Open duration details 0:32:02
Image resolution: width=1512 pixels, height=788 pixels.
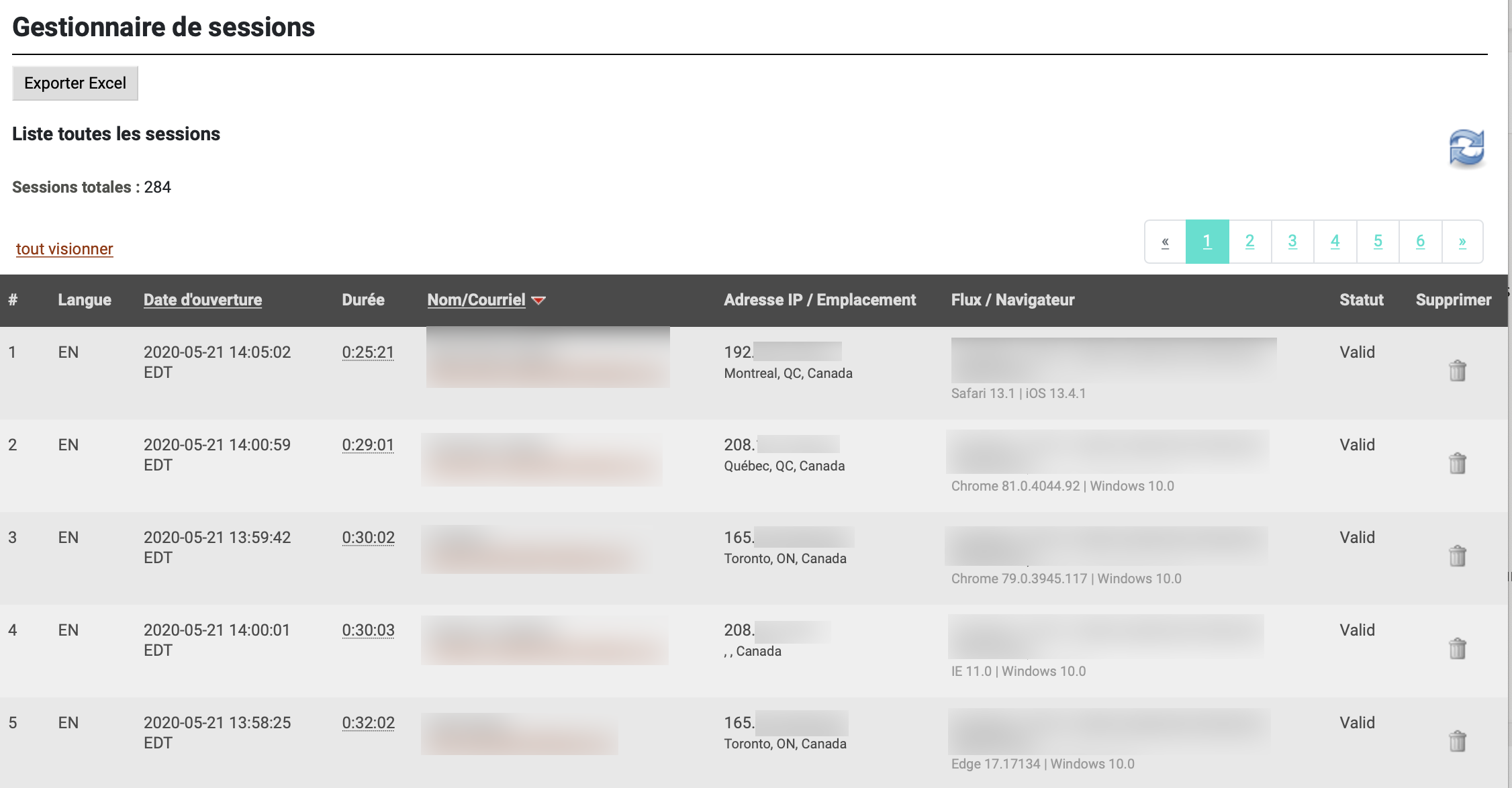click(369, 722)
